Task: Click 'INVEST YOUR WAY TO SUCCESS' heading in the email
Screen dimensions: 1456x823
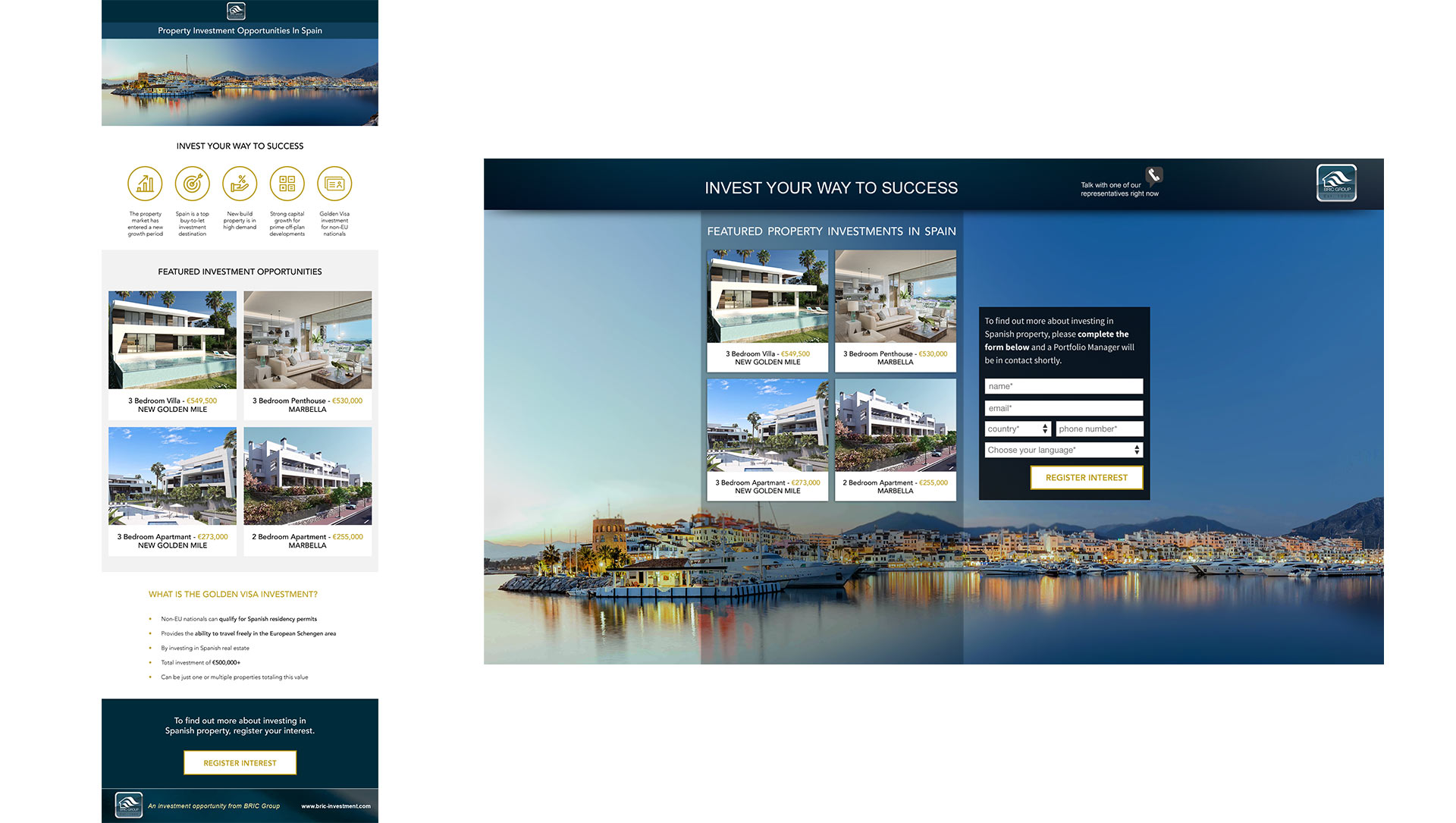Action: (240, 146)
